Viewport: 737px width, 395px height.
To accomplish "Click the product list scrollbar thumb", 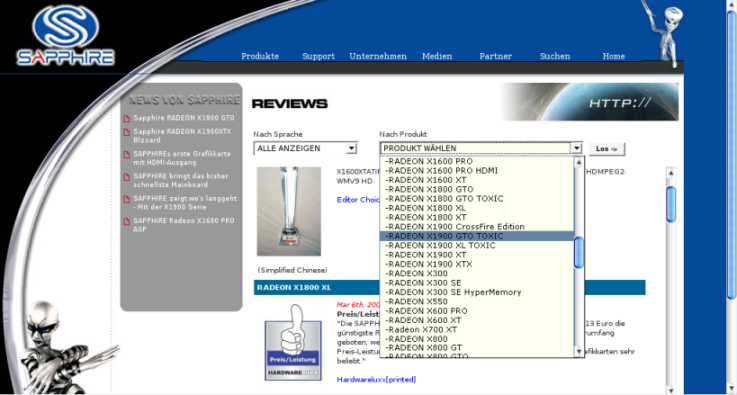I will 579,253.
